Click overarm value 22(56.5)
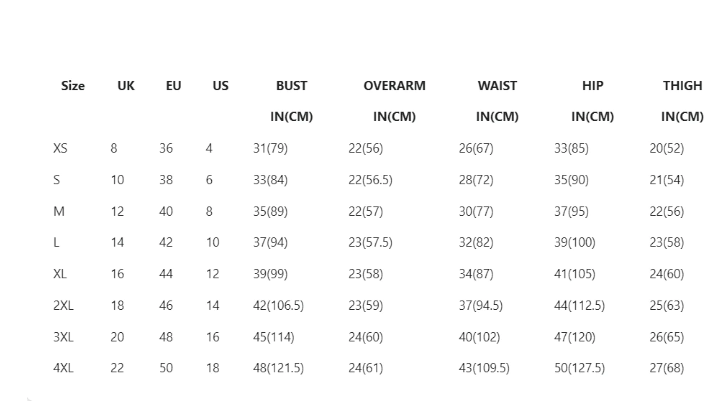The height and width of the screenshot is (420, 721). click(x=370, y=180)
